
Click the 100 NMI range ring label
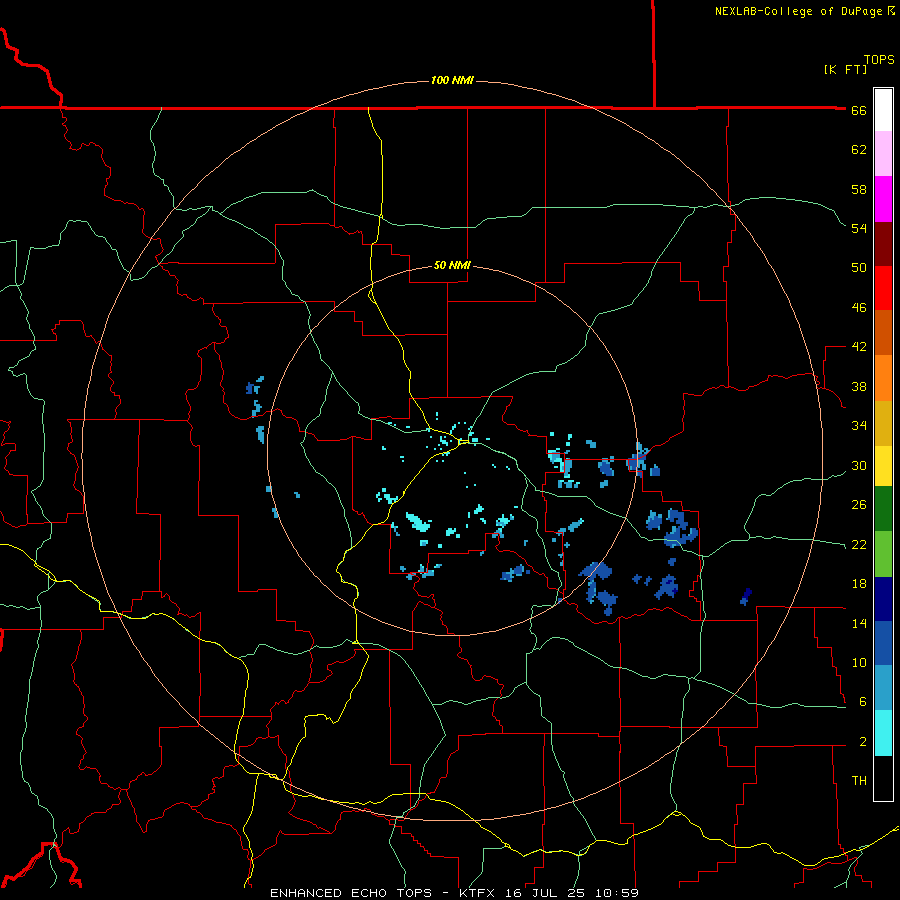coord(452,80)
